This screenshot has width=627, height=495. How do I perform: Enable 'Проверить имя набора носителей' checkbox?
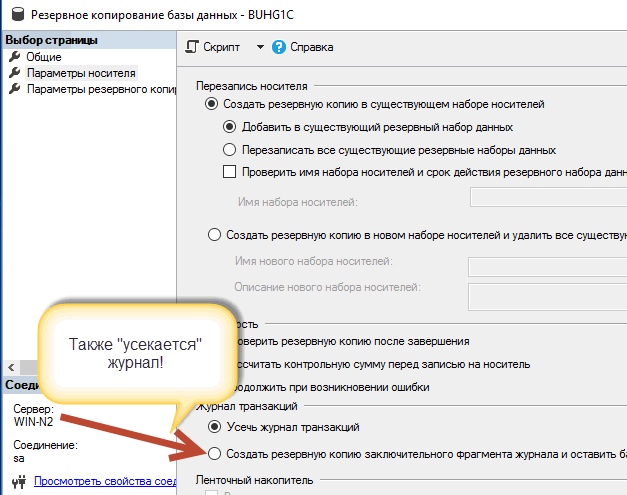pos(230,172)
